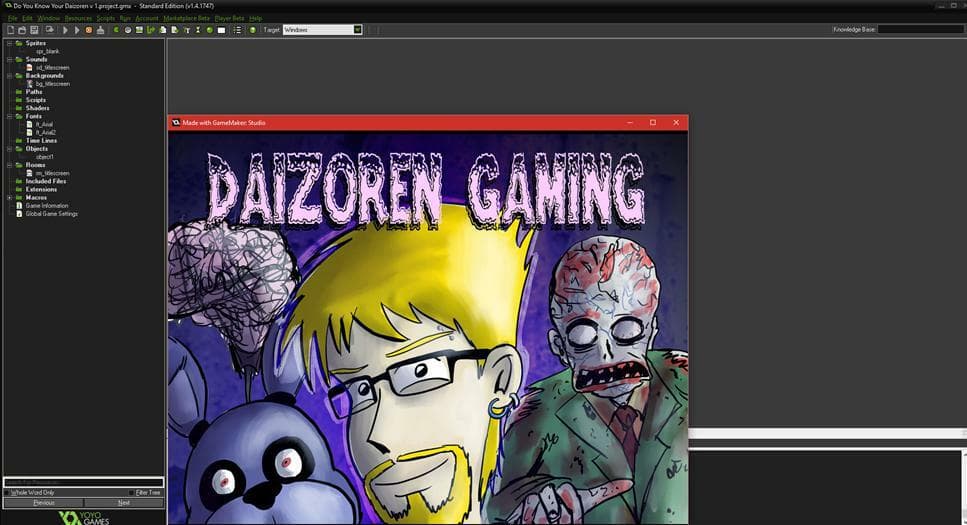Click the Create path toolbar icon
The height and width of the screenshot is (525, 967).
[151, 30]
